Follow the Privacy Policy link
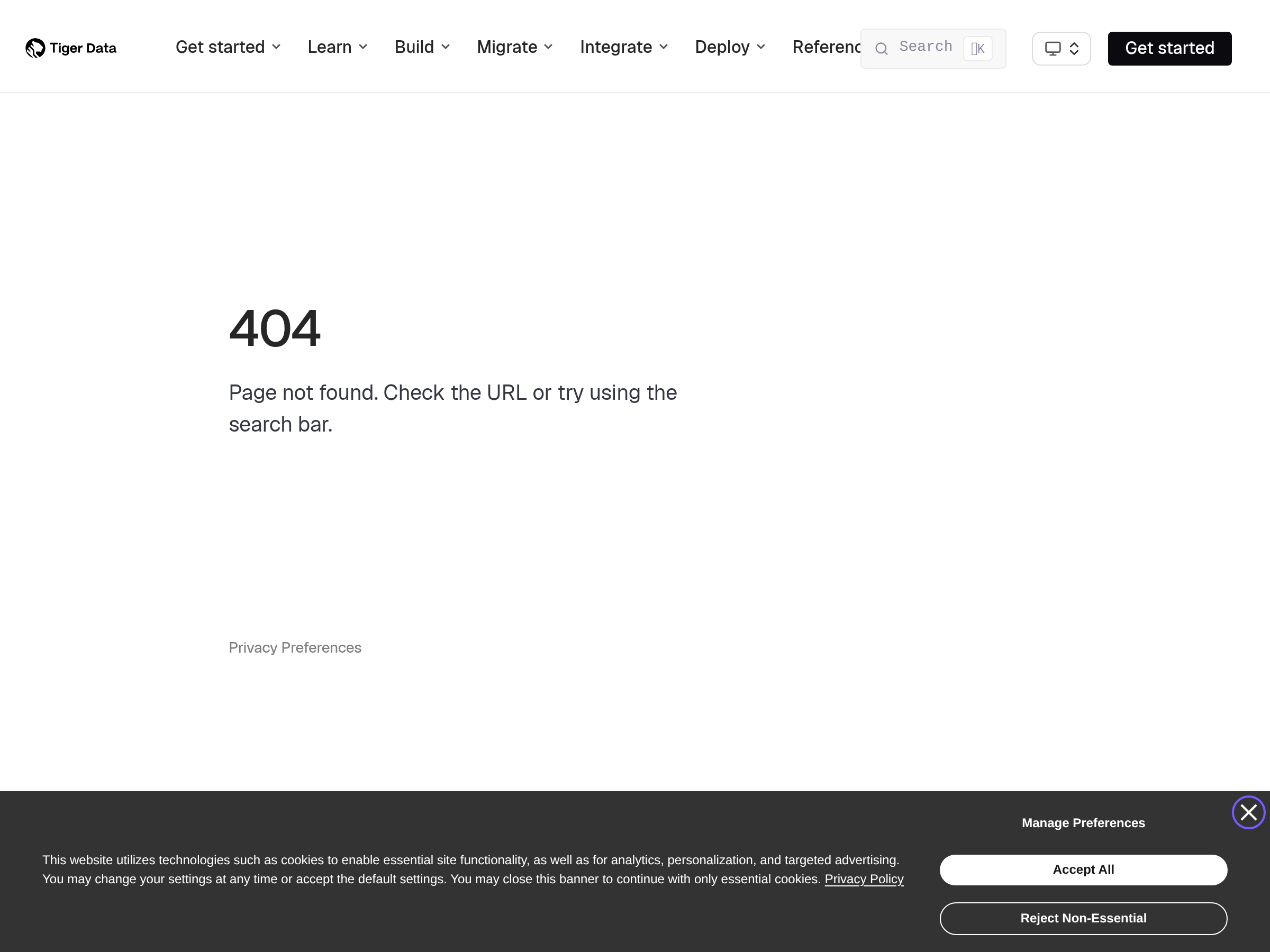This screenshot has height=952, width=1270. coord(864,879)
